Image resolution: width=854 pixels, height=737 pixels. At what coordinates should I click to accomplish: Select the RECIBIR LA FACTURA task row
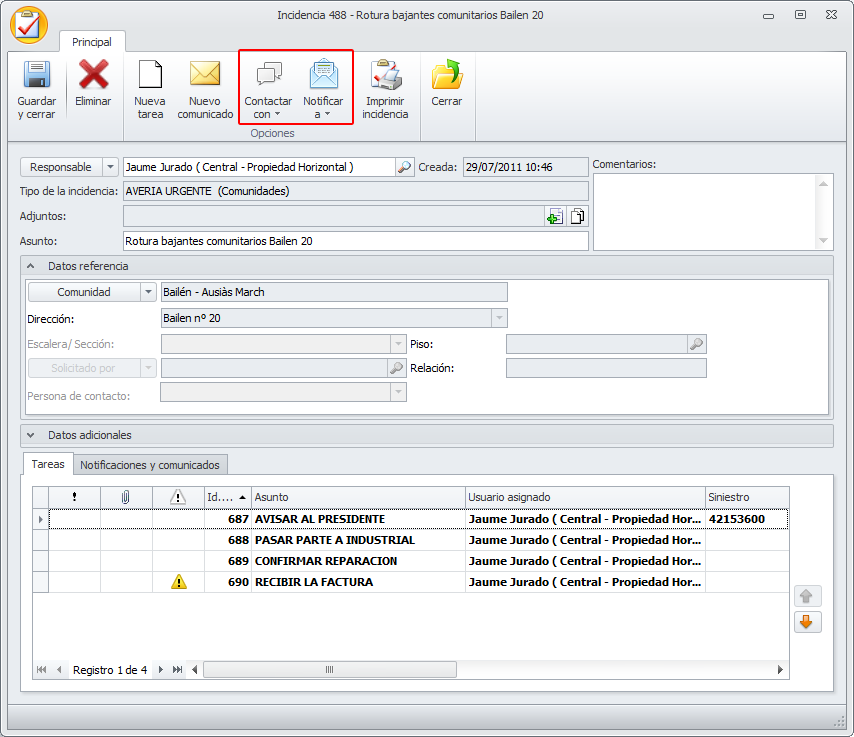point(418,582)
